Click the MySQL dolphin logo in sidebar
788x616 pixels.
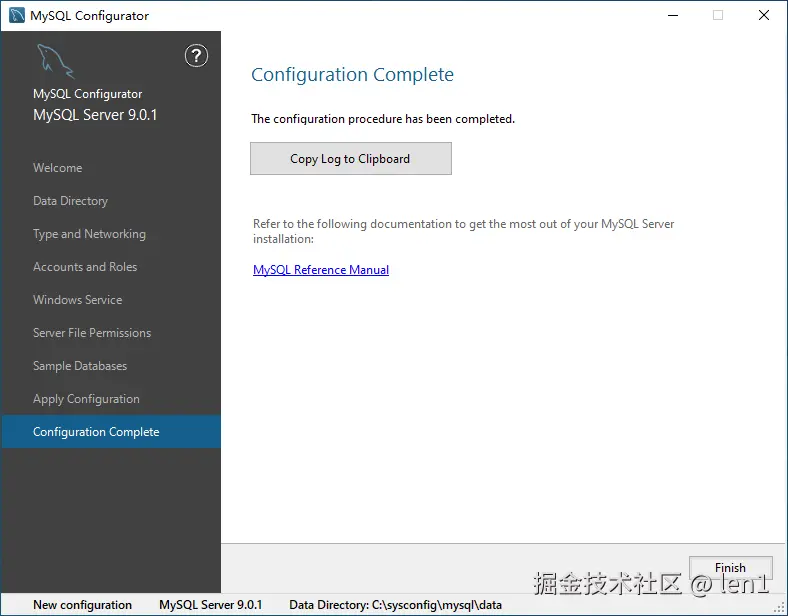[x=55, y=61]
